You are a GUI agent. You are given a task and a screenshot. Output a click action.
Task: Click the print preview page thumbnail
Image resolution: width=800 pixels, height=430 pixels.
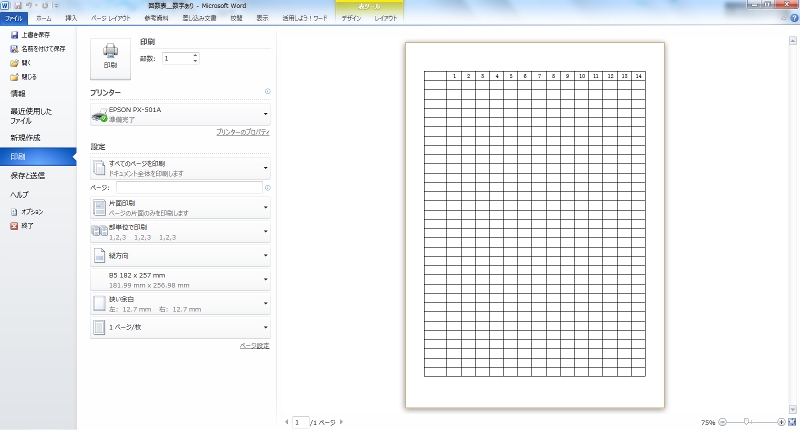[535, 225]
